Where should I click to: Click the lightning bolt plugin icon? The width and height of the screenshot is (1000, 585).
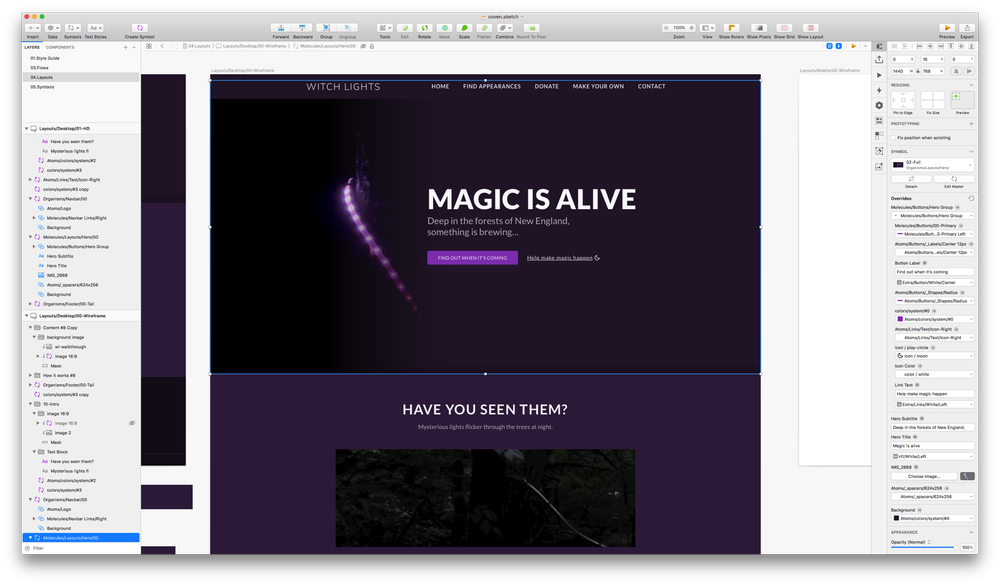pyautogui.click(x=879, y=91)
